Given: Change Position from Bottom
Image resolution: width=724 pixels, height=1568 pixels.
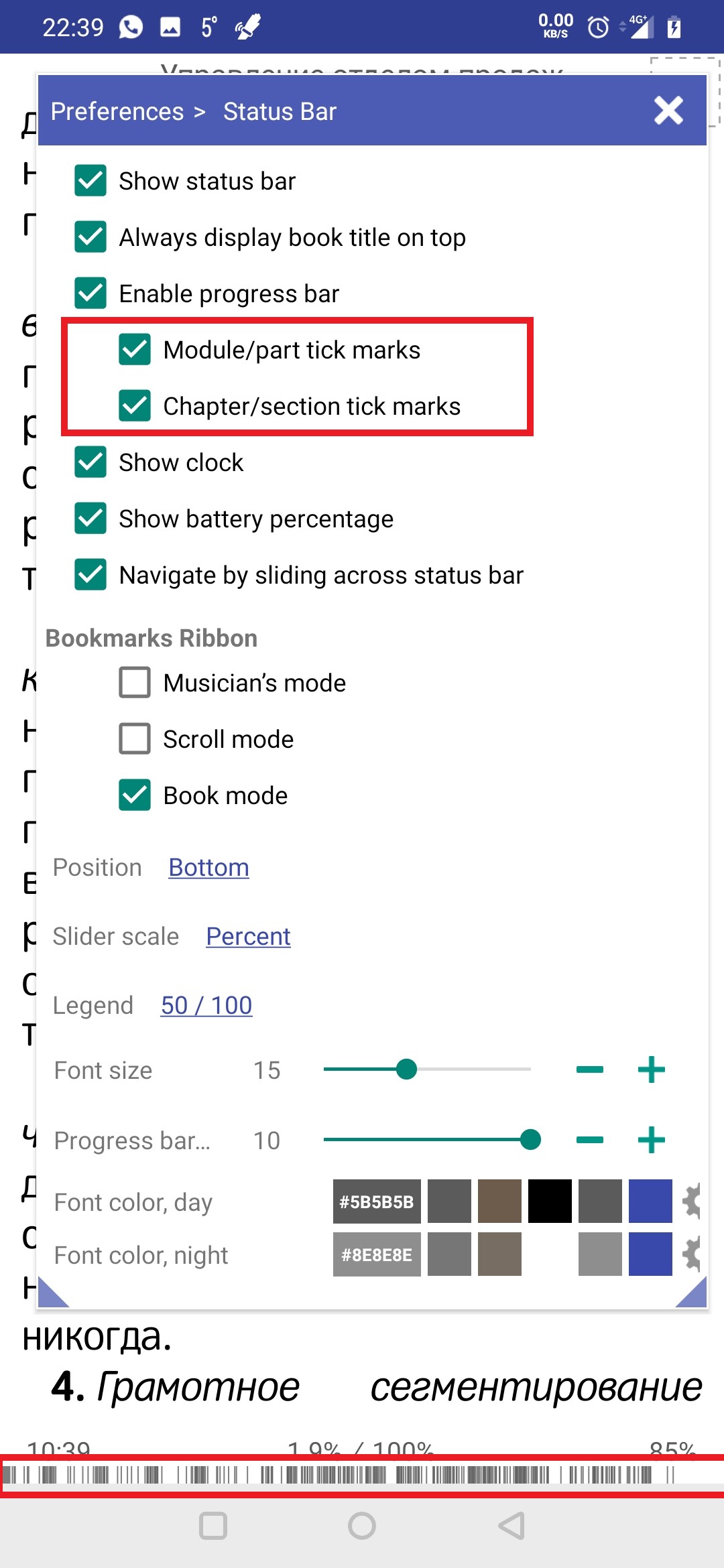Looking at the screenshot, I should tap(208, 868).
